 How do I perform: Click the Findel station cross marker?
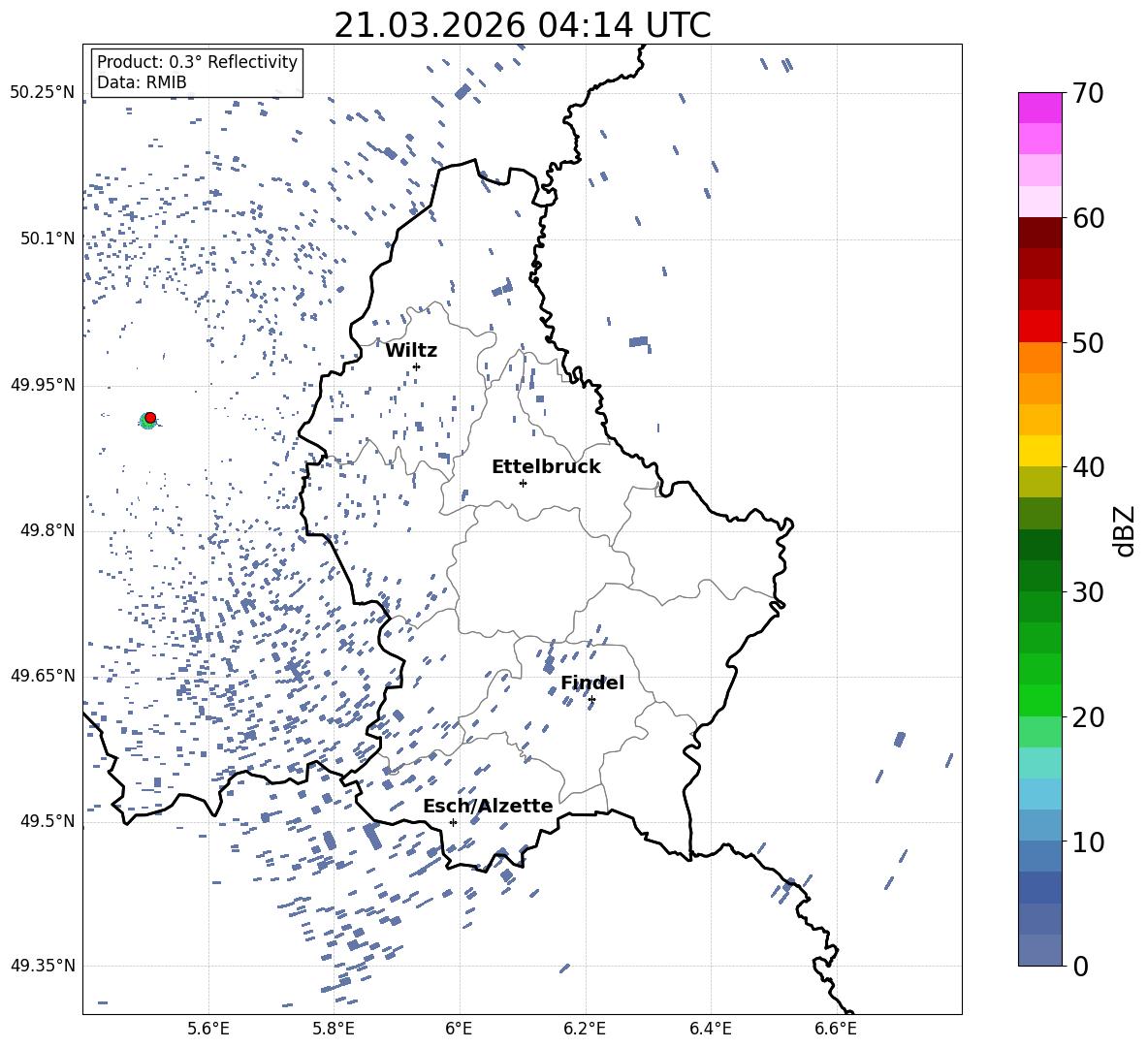(x=591, y=699)
